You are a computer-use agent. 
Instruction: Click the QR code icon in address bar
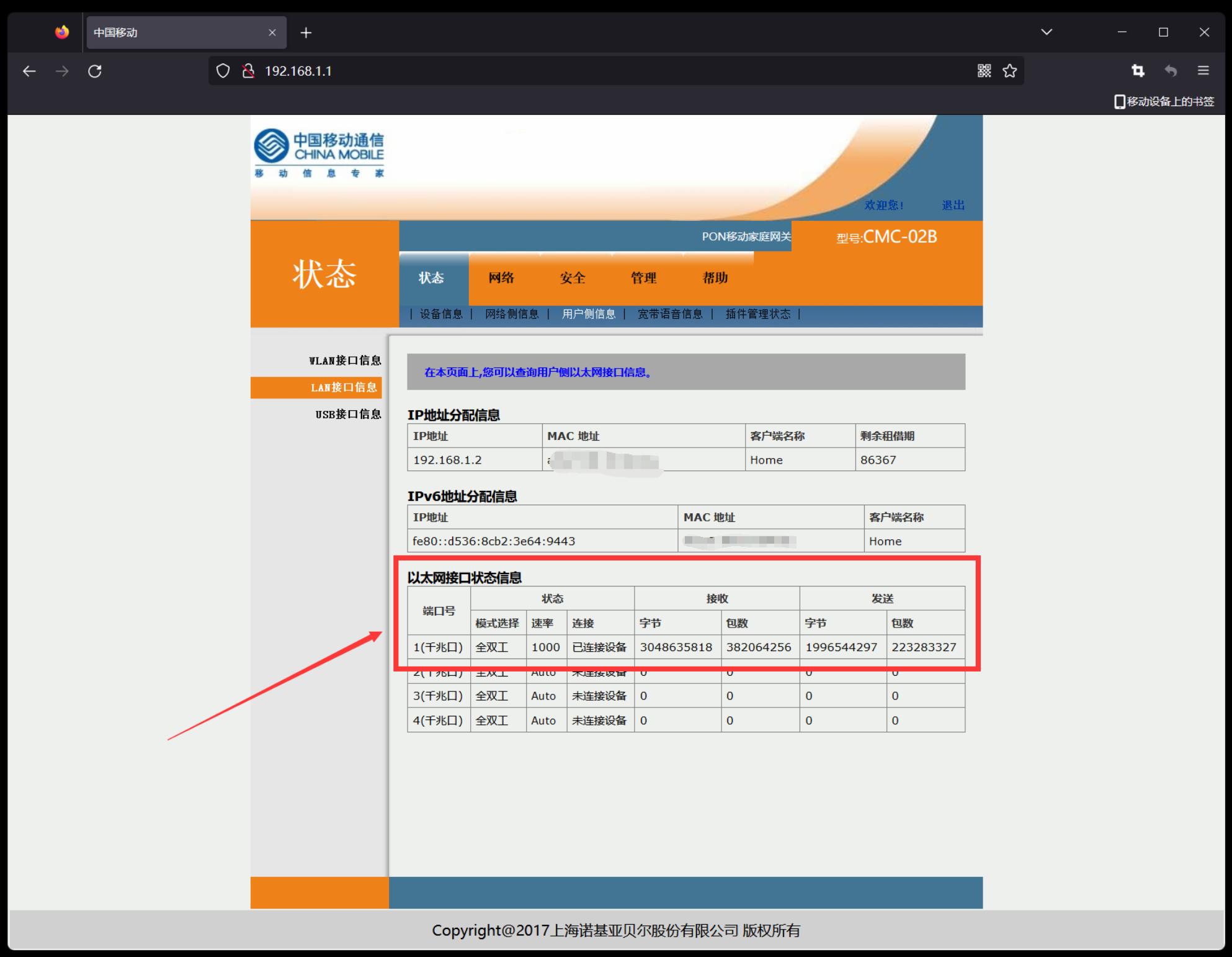(984, 71)
